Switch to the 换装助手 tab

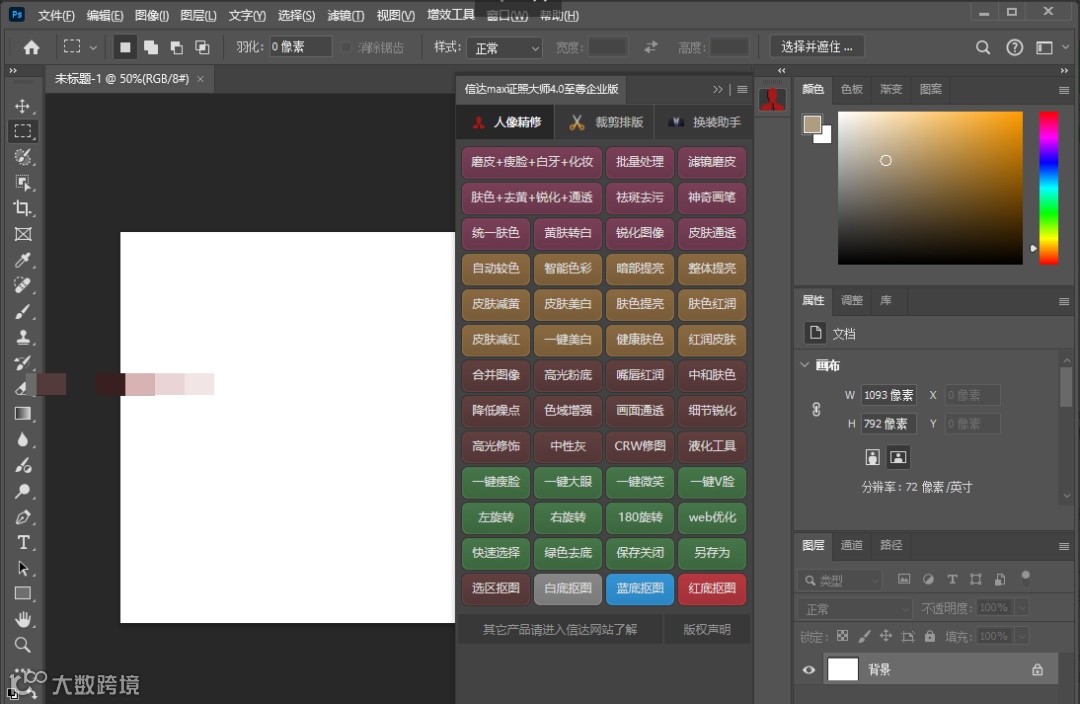click(704, 122)
